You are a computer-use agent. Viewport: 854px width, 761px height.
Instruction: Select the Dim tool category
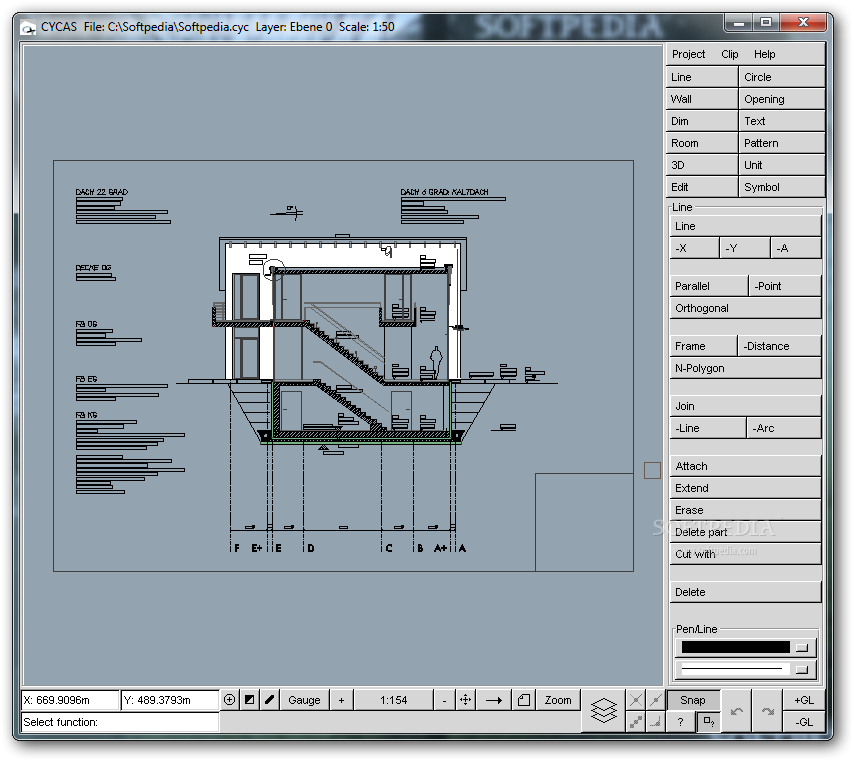702,121
